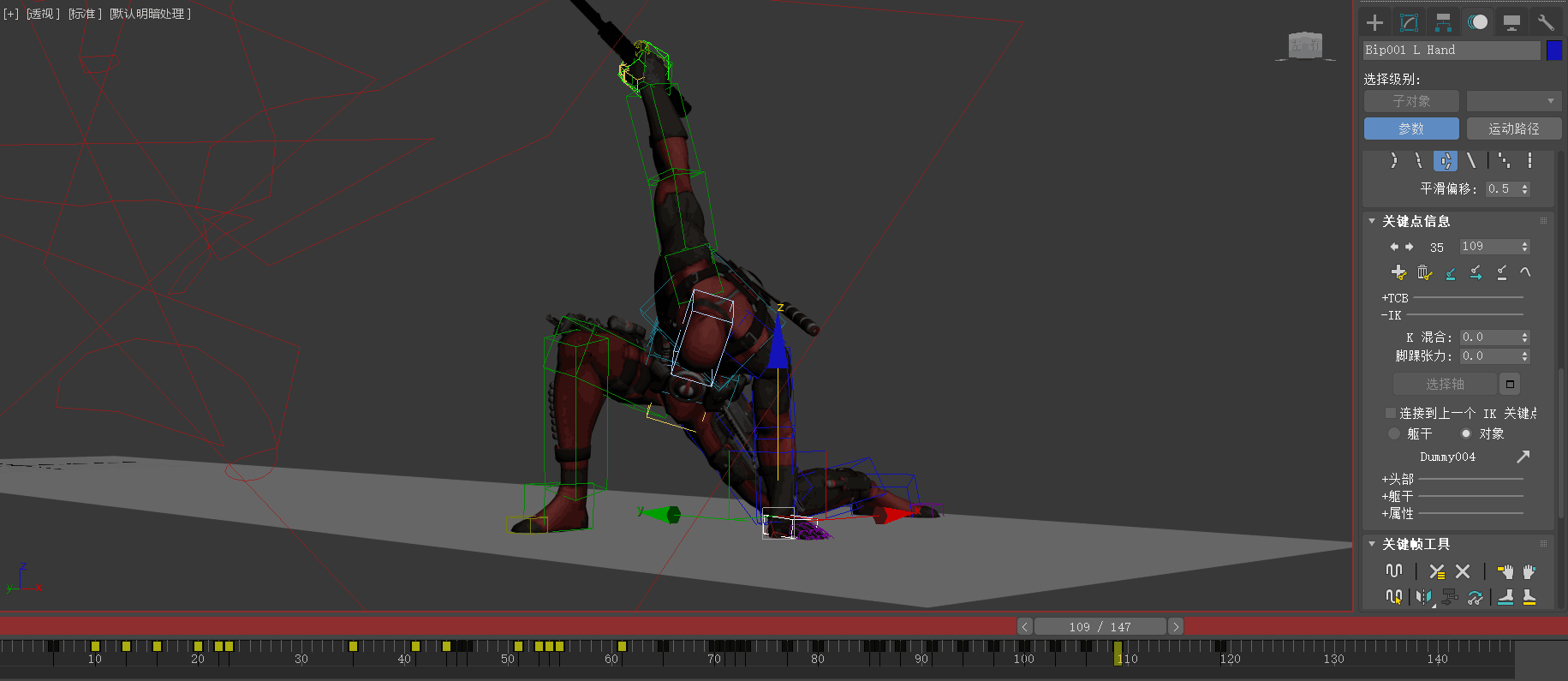
Task: Adjust the key time 109 spinner arrows
Action: click(x=1524, y=247)
